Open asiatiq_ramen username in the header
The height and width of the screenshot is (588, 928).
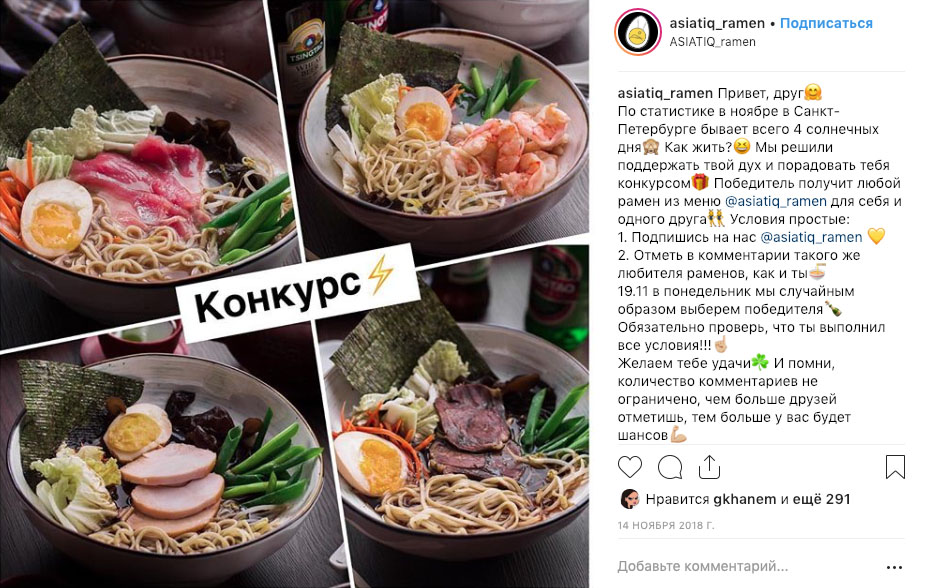[x=717, y=23]
